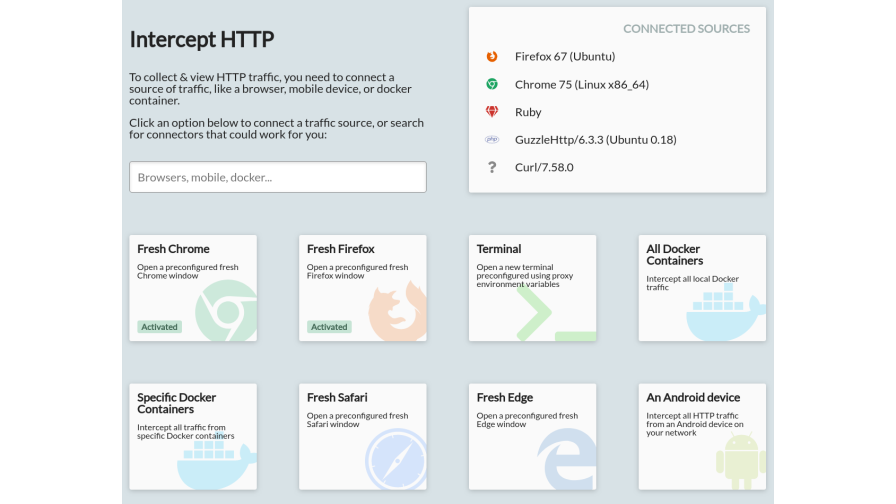Select the An Android device card title
This screenshot has width=896, height=504.
pyautogui.click(x=693, y=397)
